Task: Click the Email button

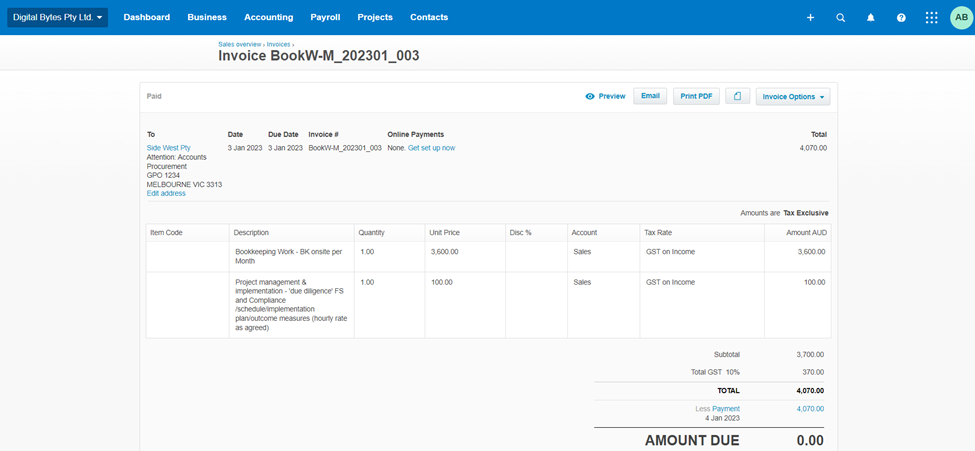Action: coord(650,96)
